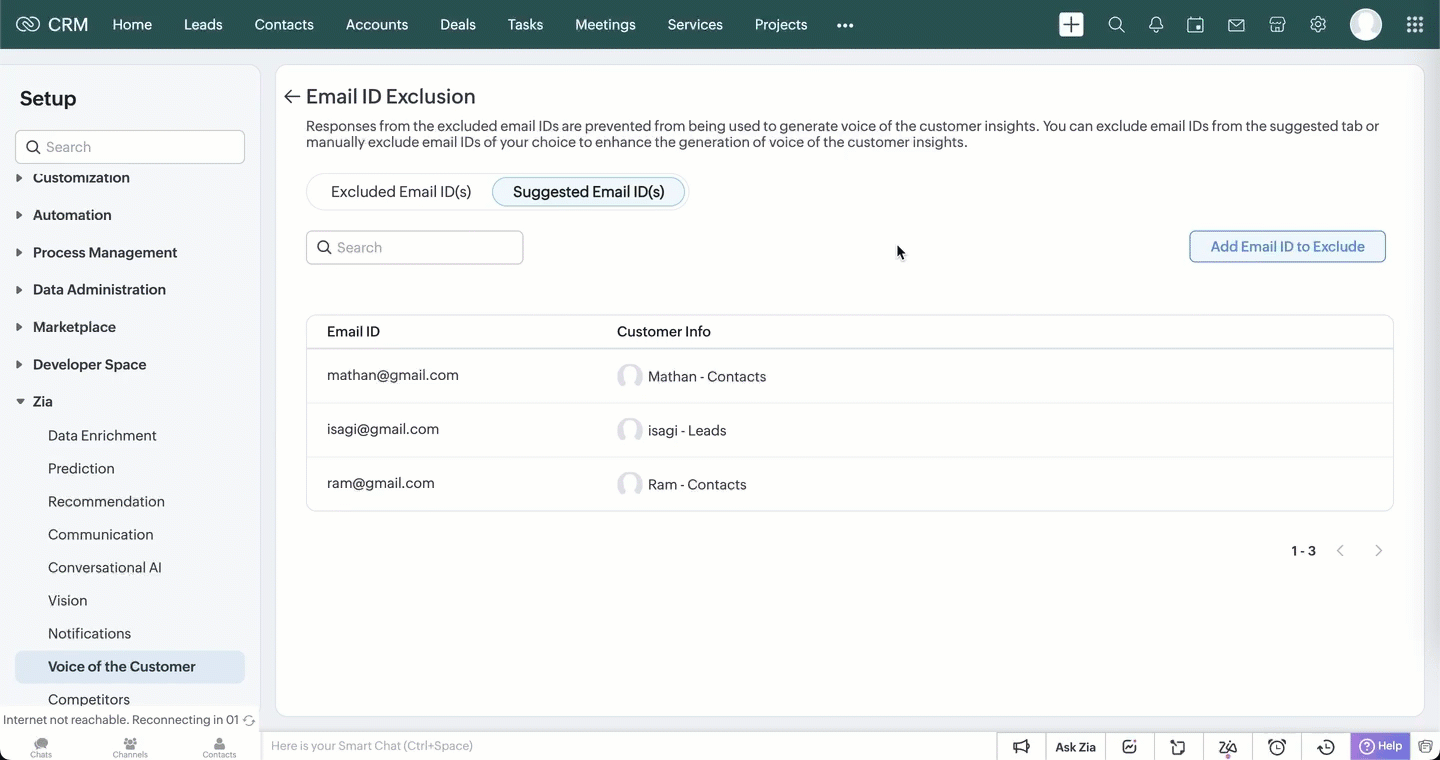Expand the Automation section
Screen dimensions: 1440x760
coord(72,215)
